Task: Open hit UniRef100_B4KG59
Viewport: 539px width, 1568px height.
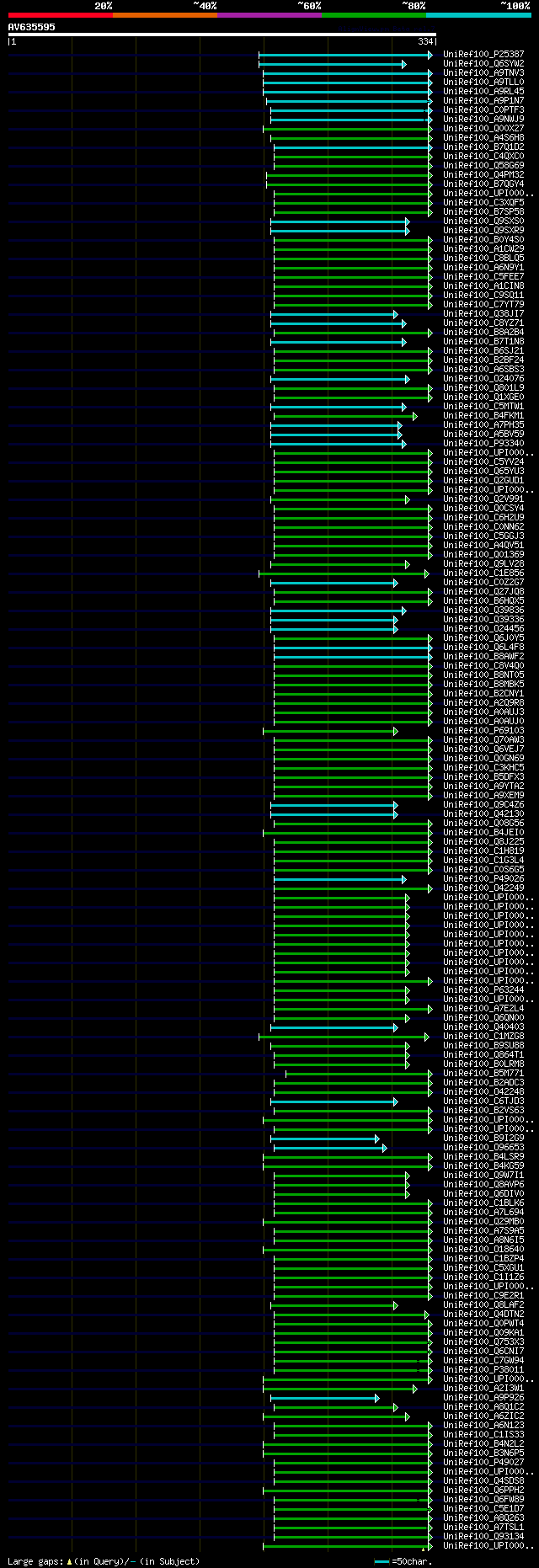Action: pyautogui.click(x=483, y=1166)
